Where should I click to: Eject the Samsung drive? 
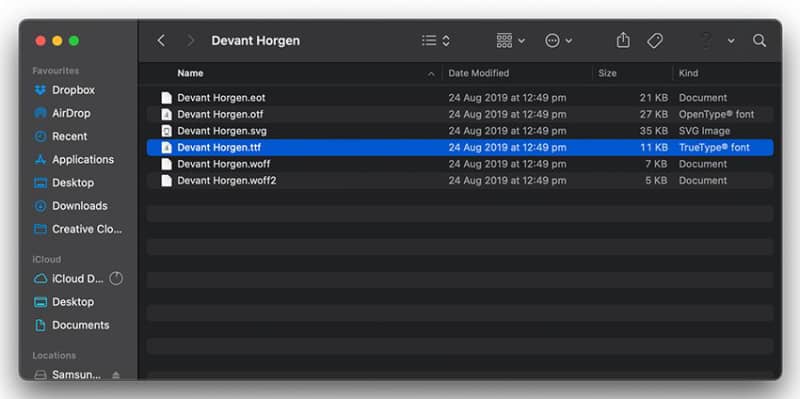tap(116, 375)
